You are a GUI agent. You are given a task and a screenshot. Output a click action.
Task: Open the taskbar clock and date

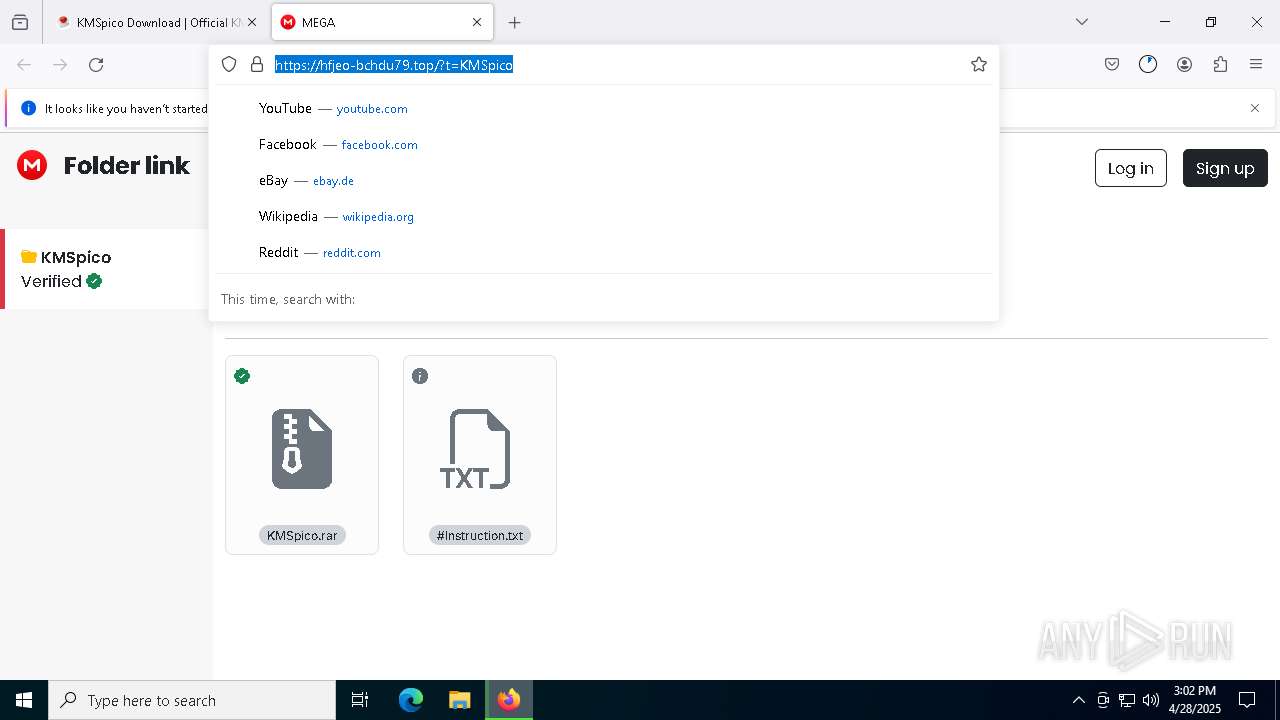pyautogui.click(x=1194, y=700)
